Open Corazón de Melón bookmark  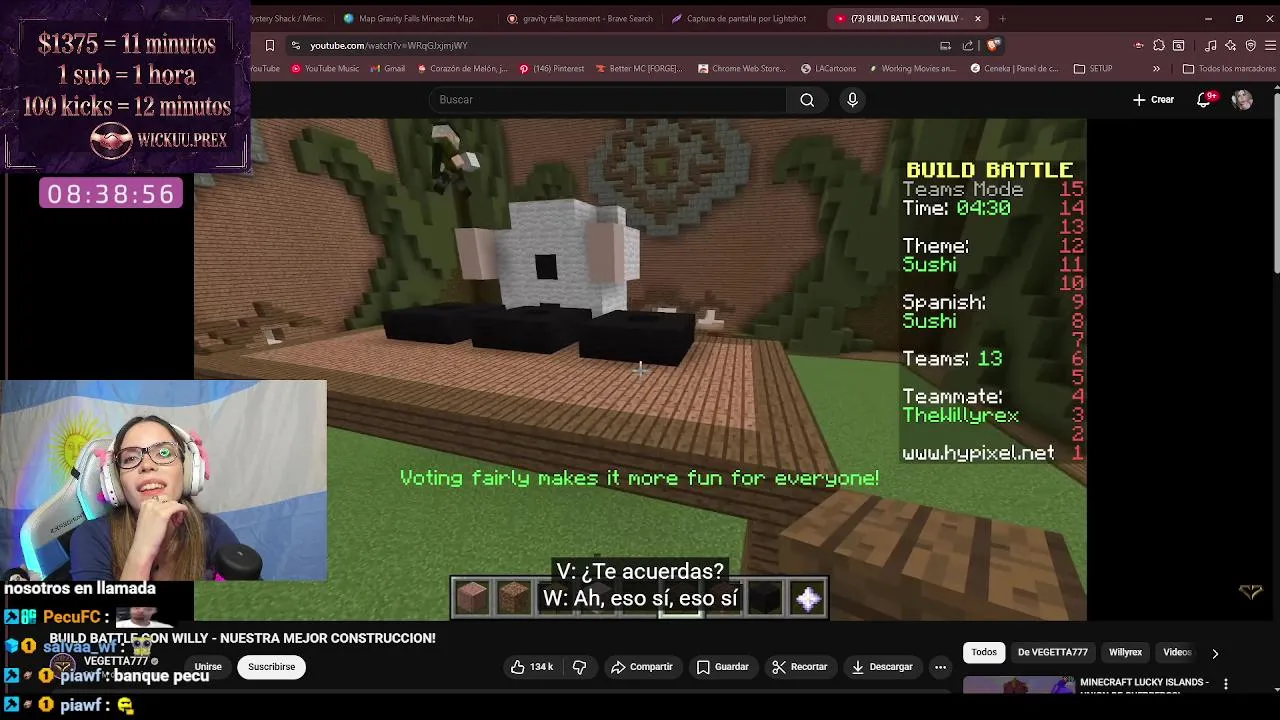(x=462, y=69)
